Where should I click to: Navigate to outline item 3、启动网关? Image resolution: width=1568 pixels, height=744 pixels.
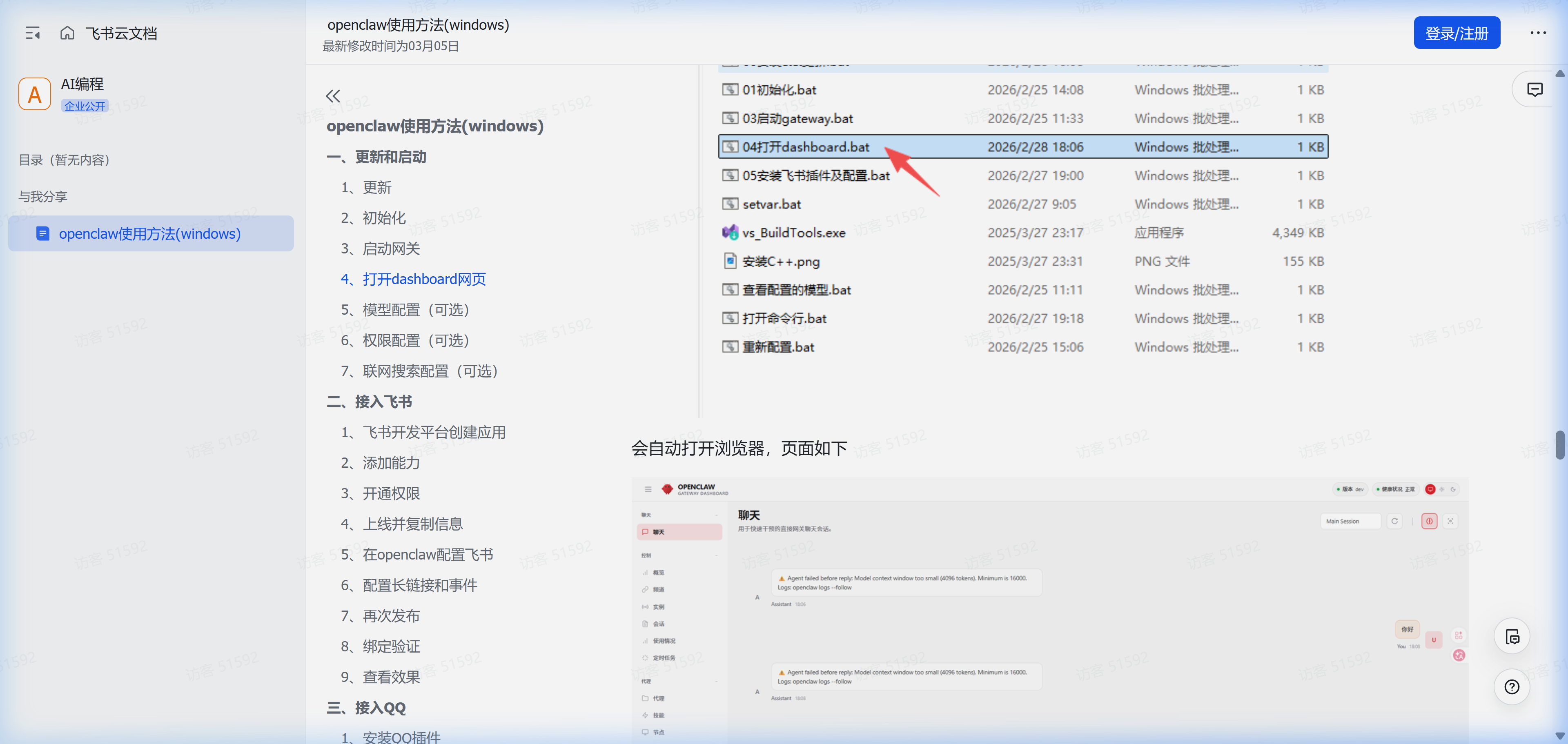coord(380,249)
